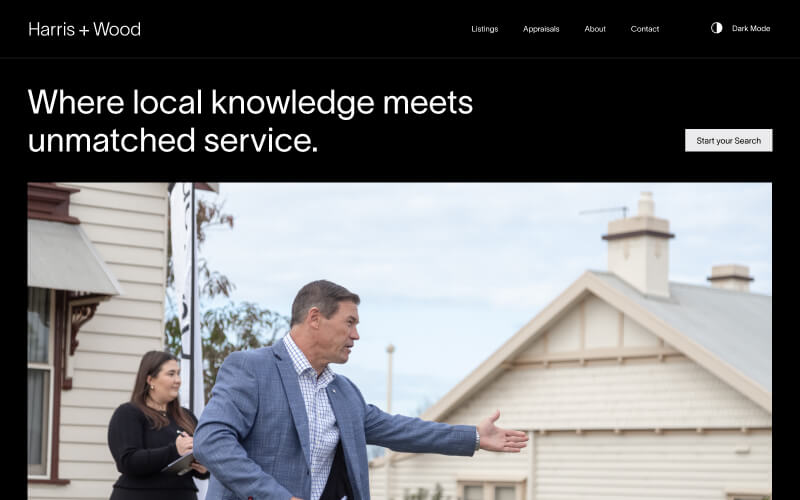Click the Dark Mode label

[x=751, y=29]
